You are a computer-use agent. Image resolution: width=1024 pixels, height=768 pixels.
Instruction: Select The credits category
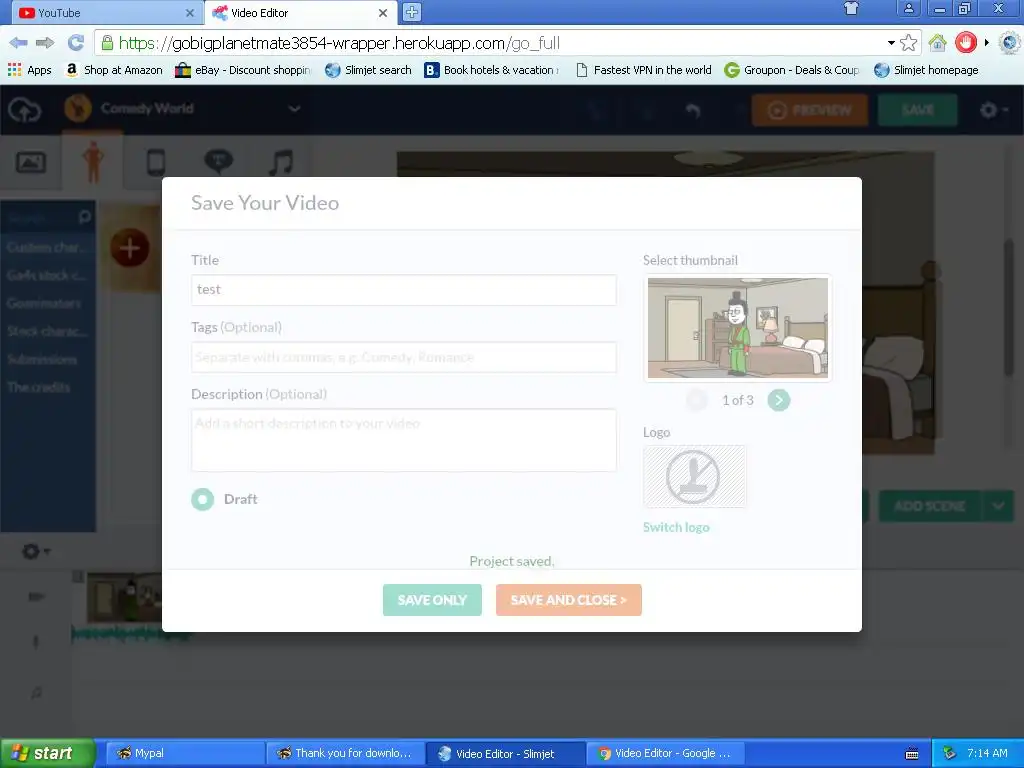pyautogui.click(x=39, y=387)
